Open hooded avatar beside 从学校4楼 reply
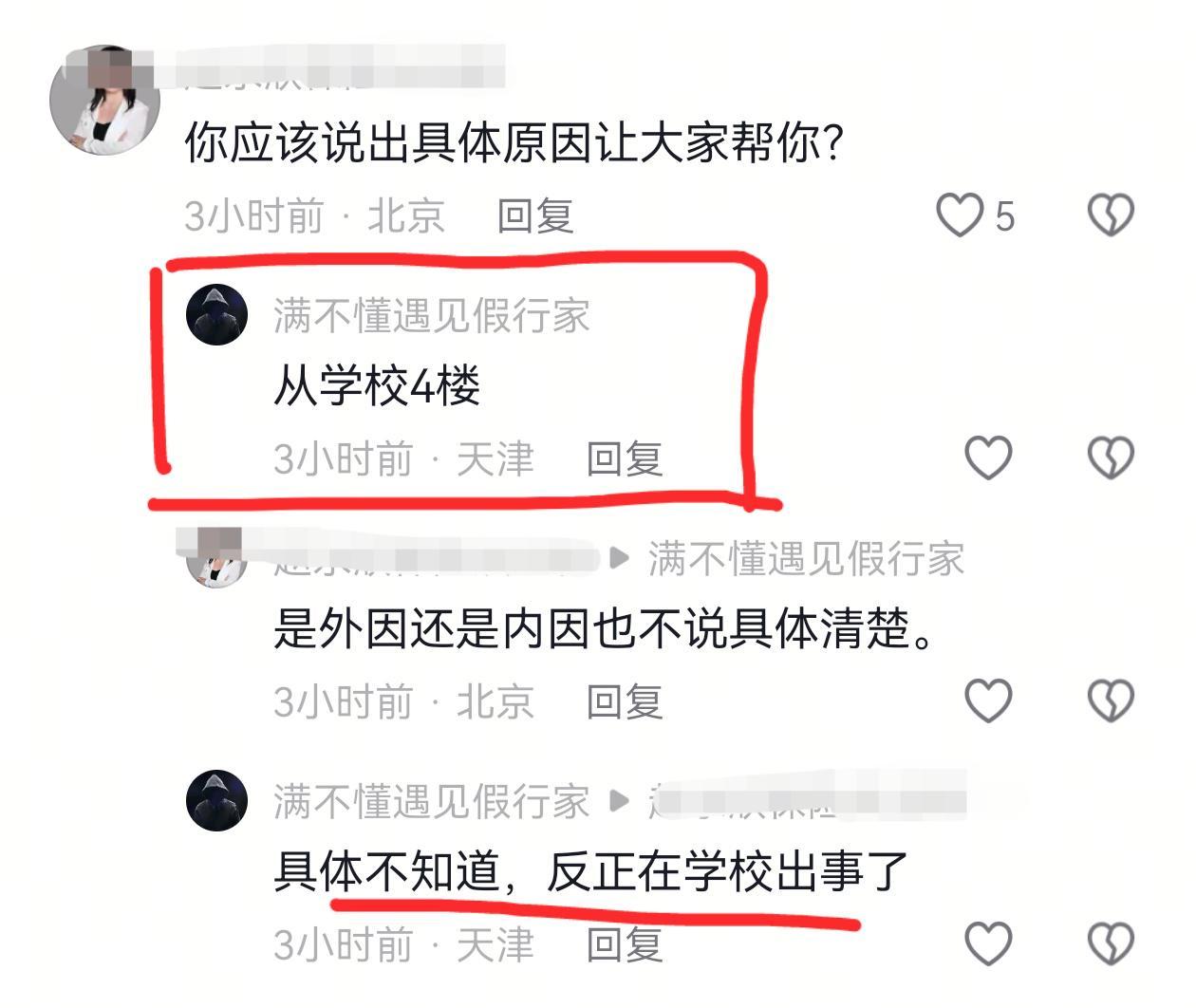 tap(217, 314)
